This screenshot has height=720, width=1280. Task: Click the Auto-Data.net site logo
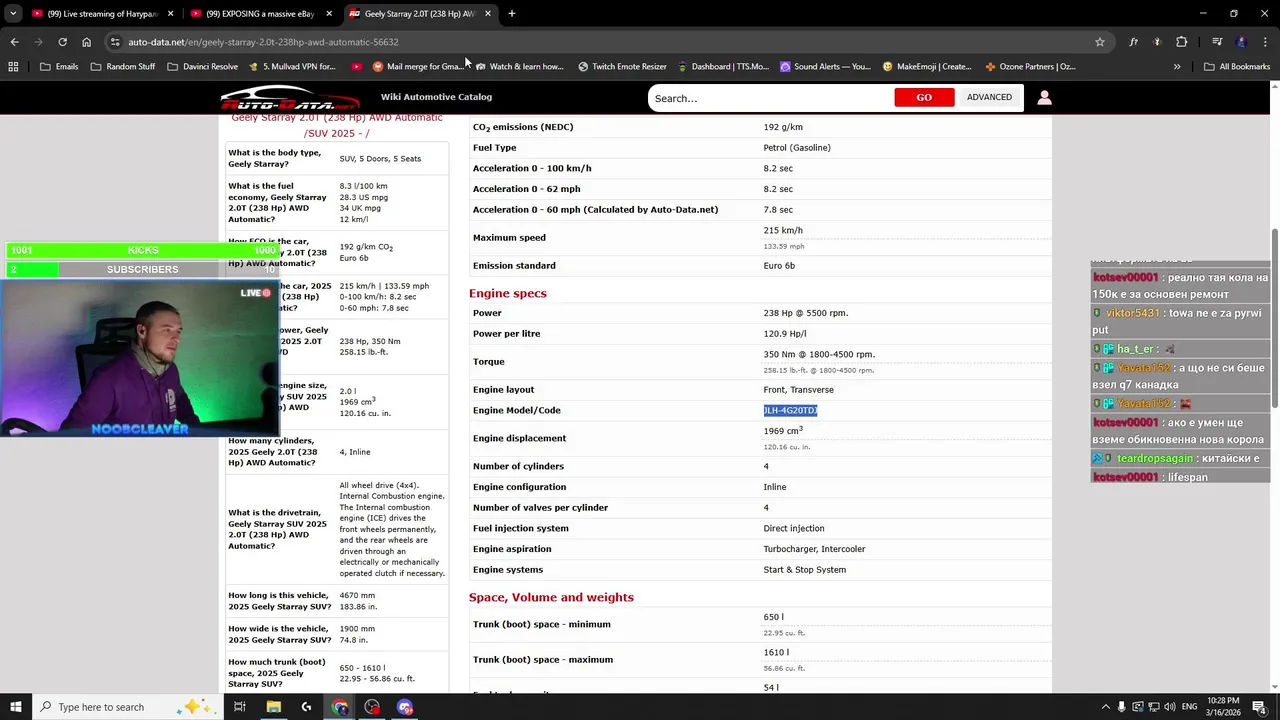tap(290, 98)
